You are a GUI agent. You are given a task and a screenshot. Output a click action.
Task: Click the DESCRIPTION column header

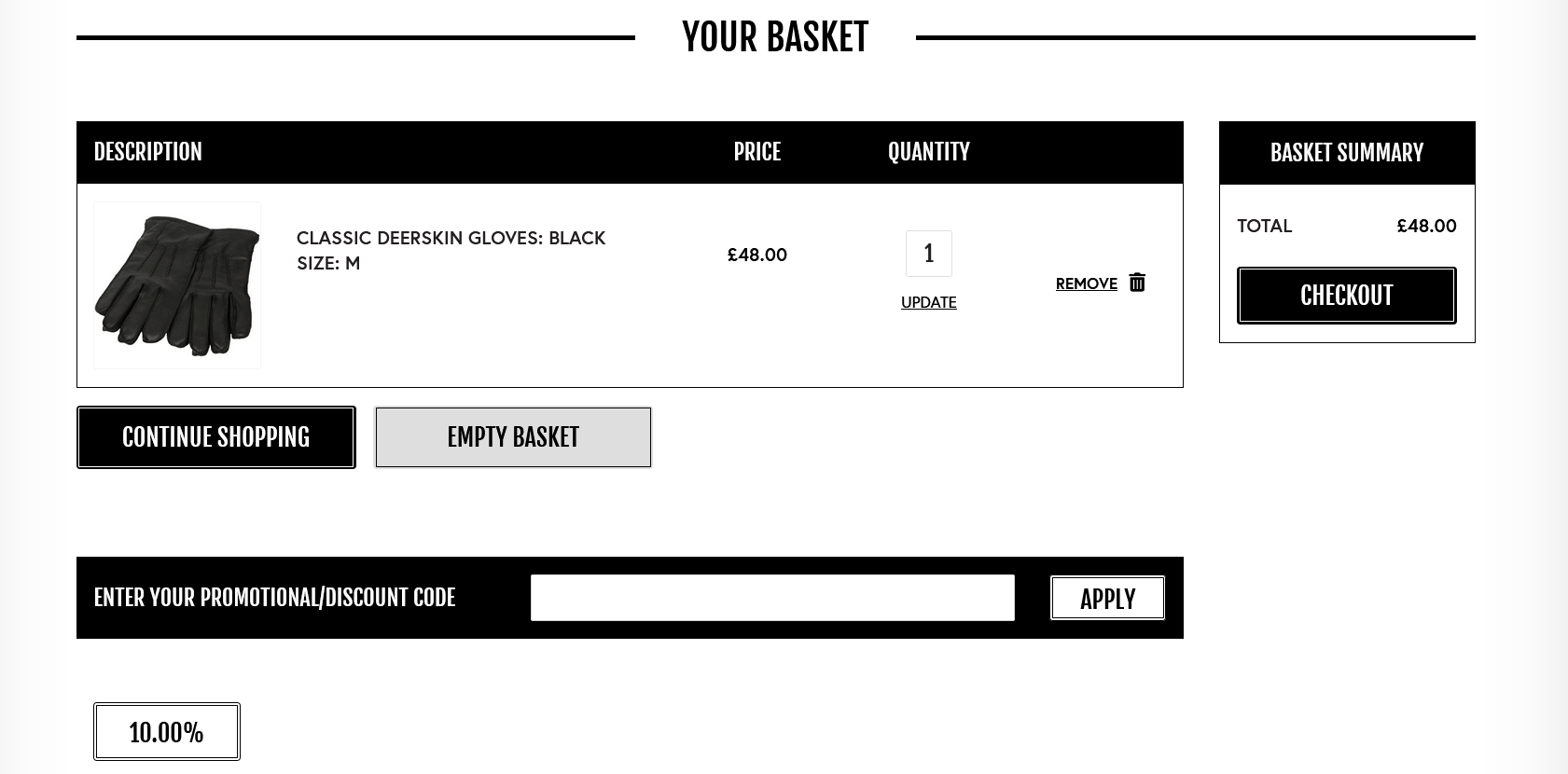click(147, 152)
